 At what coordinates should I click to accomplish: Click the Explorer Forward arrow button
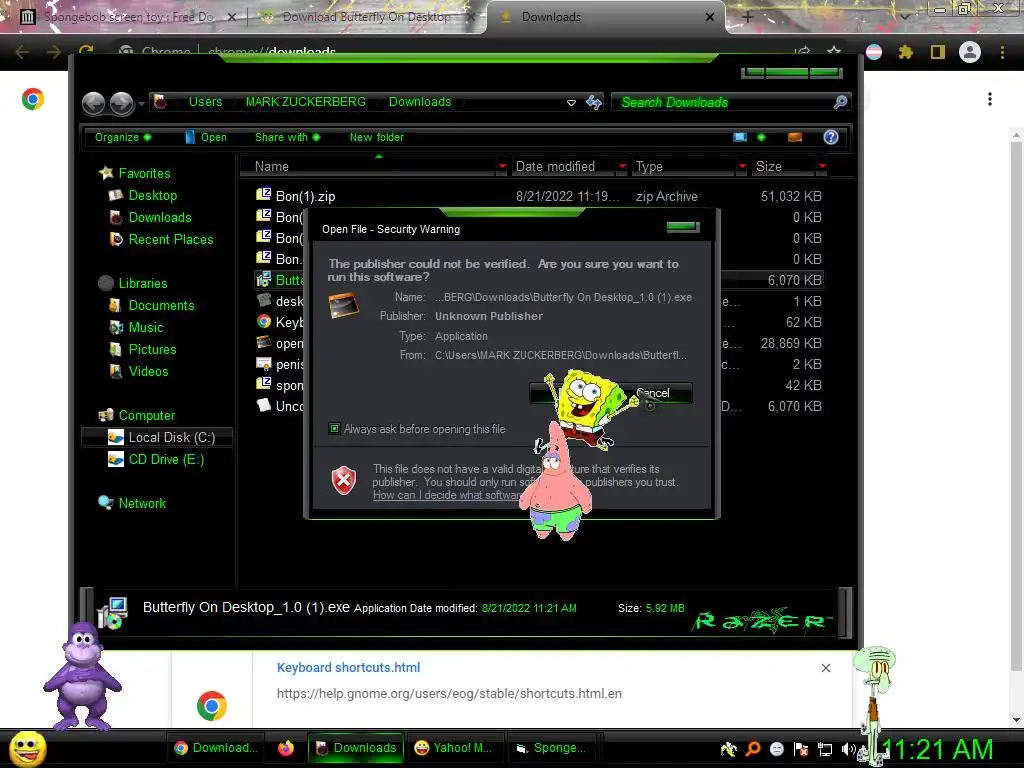[x=121, y=103]
